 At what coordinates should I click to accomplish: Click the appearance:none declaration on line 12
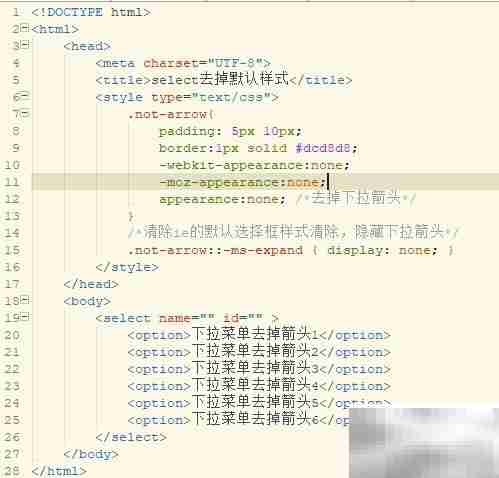(x=222, y=199)
